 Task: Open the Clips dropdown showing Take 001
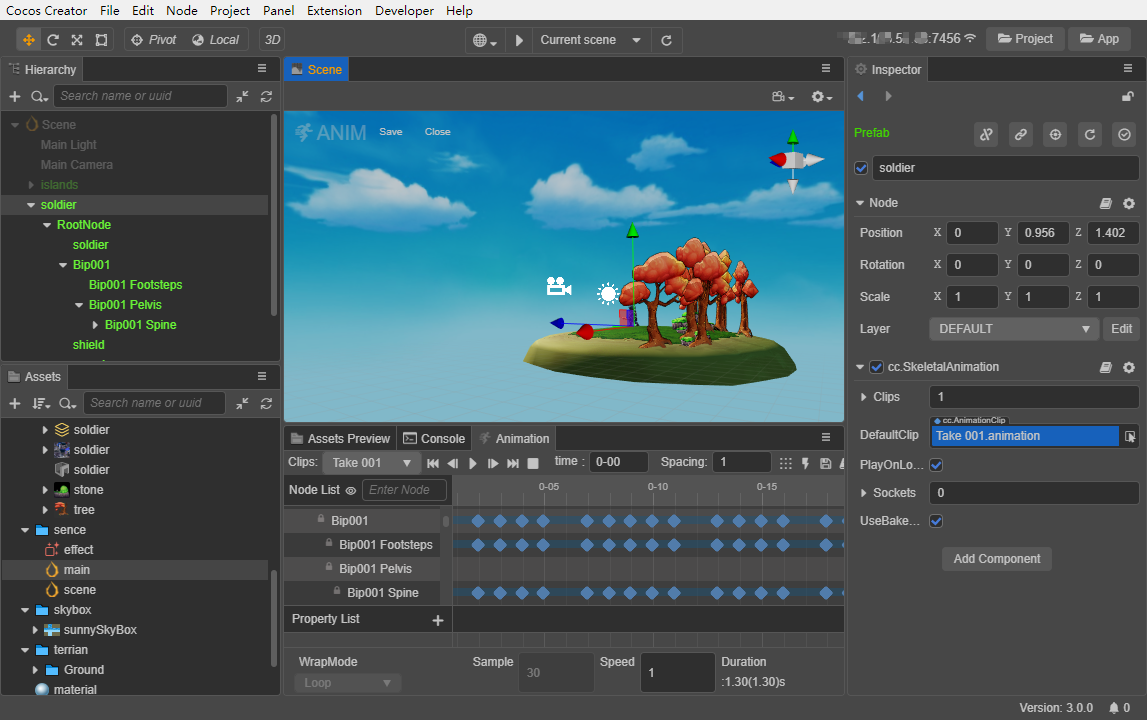pos(371,463)
